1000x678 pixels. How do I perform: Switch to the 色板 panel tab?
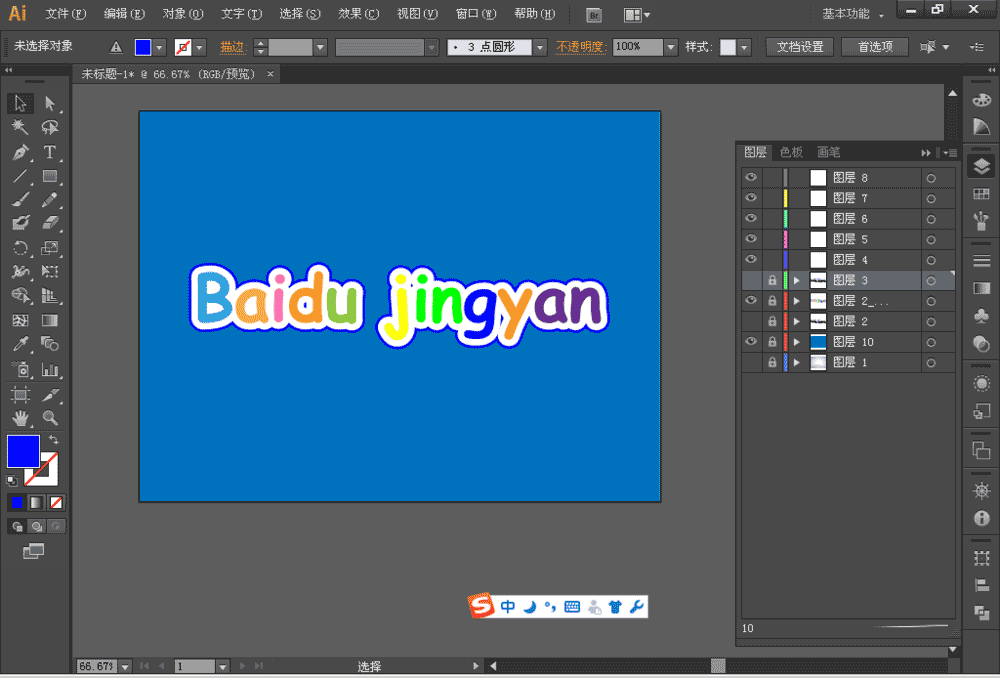pos(791,152)
